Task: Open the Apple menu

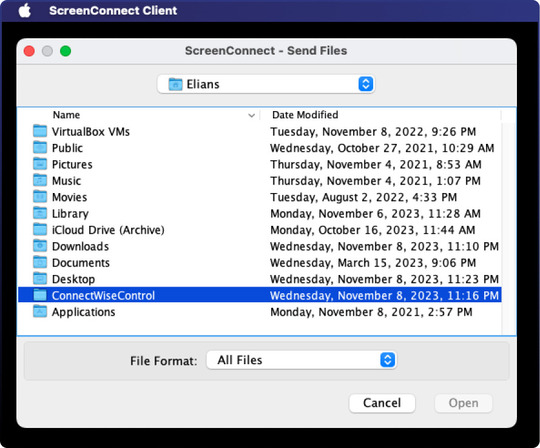Action: [x=25, y=11]
